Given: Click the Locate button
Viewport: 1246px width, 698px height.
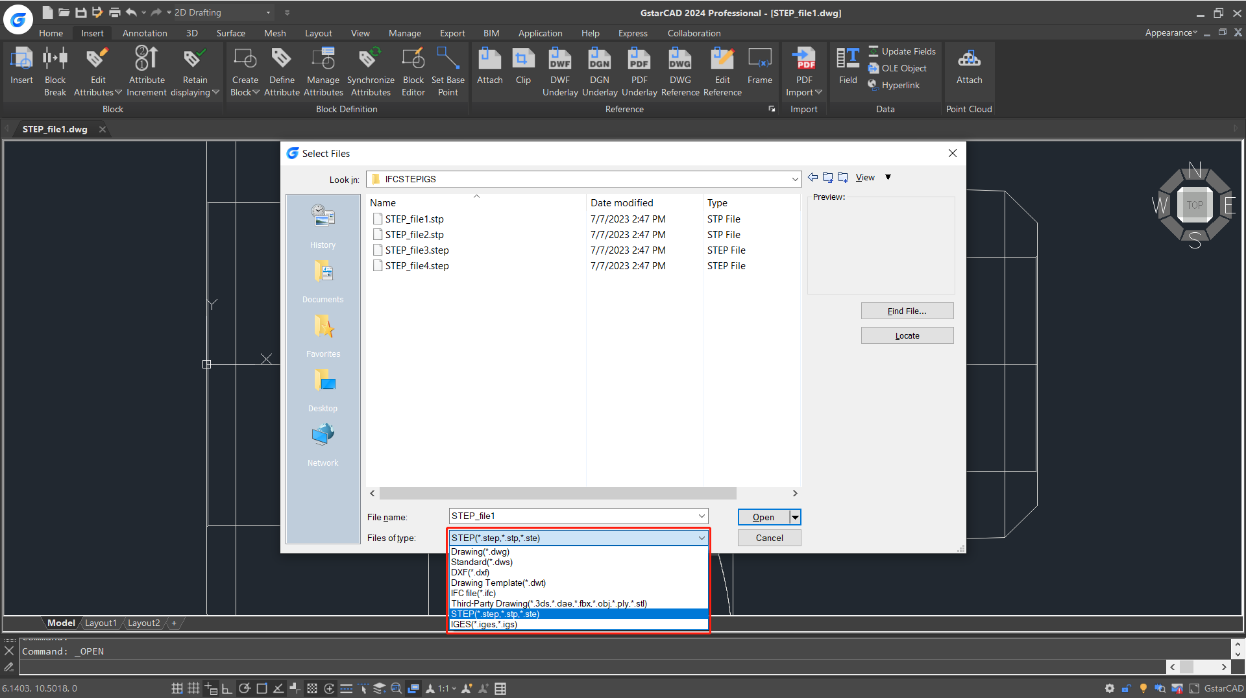Looking at the screenshot, I should pos(907,336).
